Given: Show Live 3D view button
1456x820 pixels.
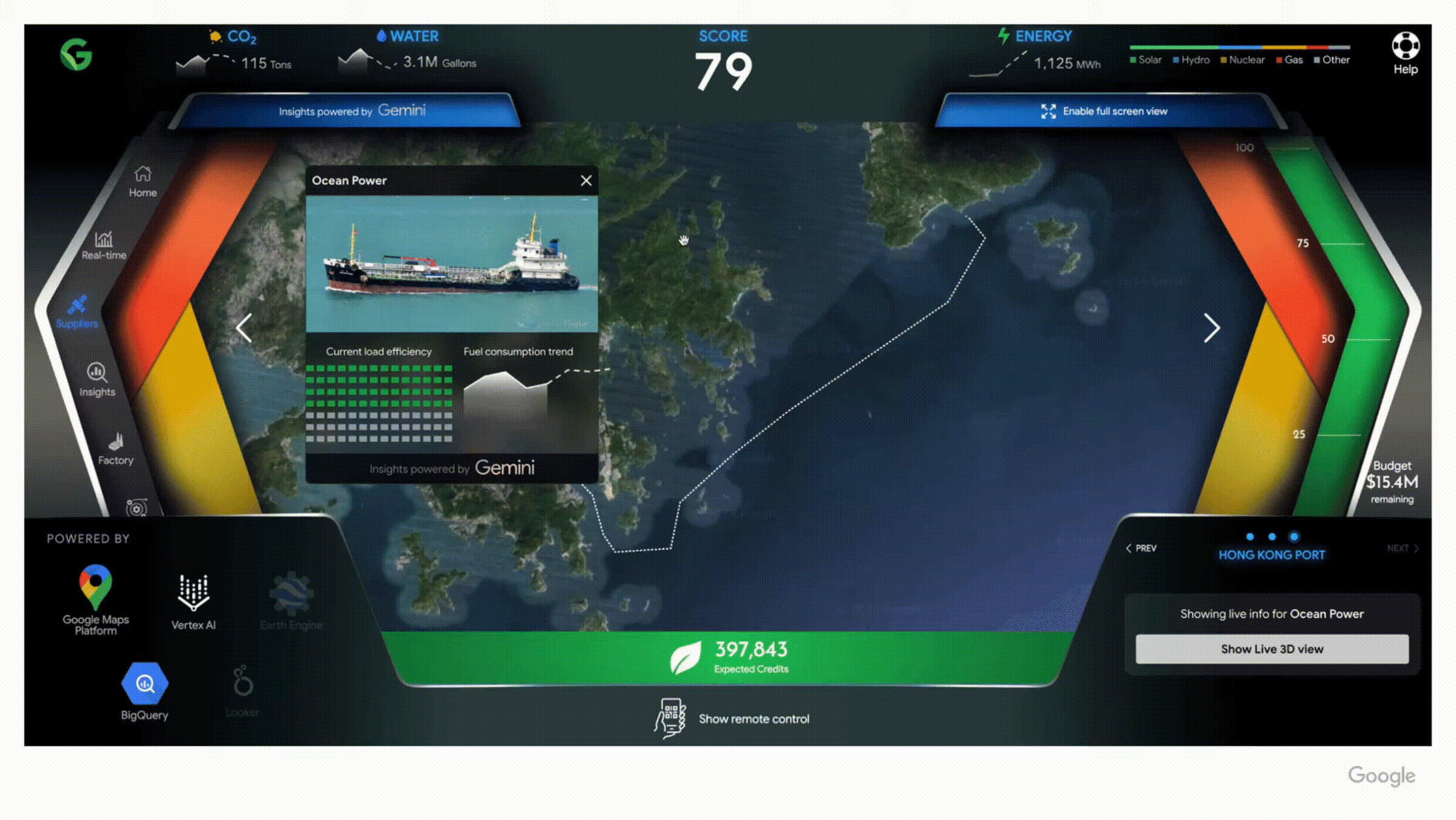Looking at the screenshot, I should pyautogui.click(x=1271, y=649).
